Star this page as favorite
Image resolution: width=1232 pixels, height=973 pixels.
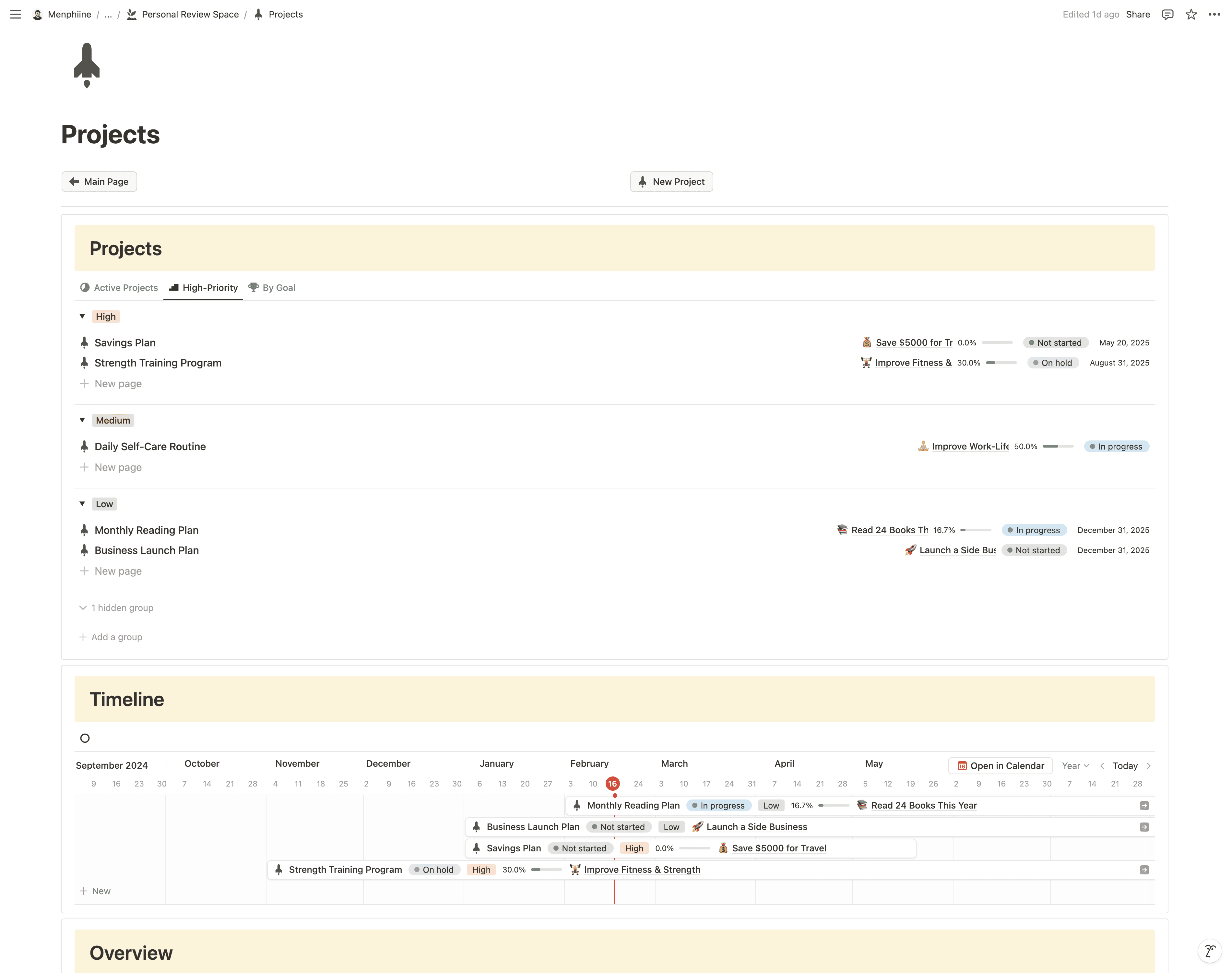[1191, 14]
